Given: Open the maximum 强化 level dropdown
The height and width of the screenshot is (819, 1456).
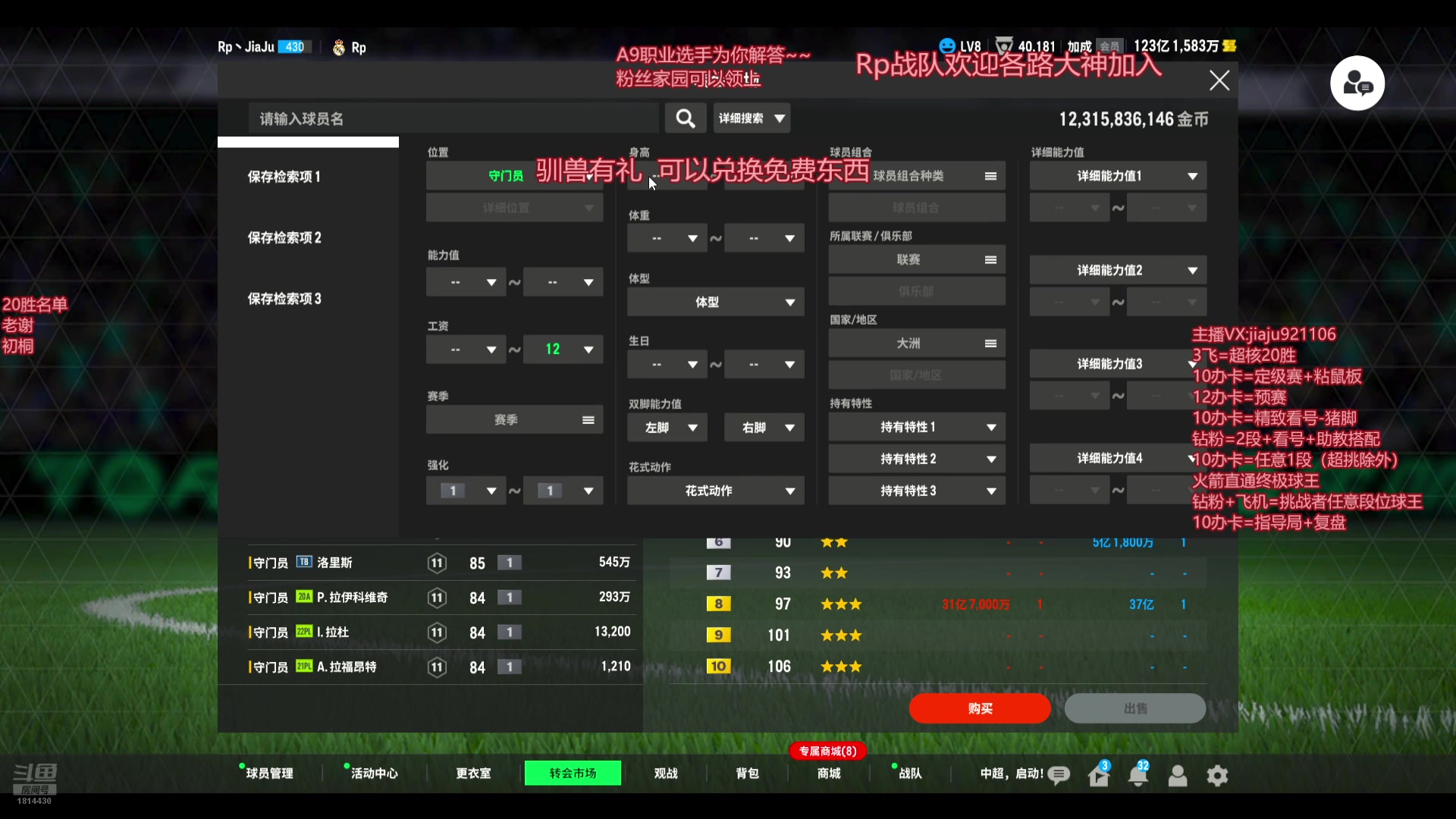Looking at the screenshot, I should (x=563, y=491).
